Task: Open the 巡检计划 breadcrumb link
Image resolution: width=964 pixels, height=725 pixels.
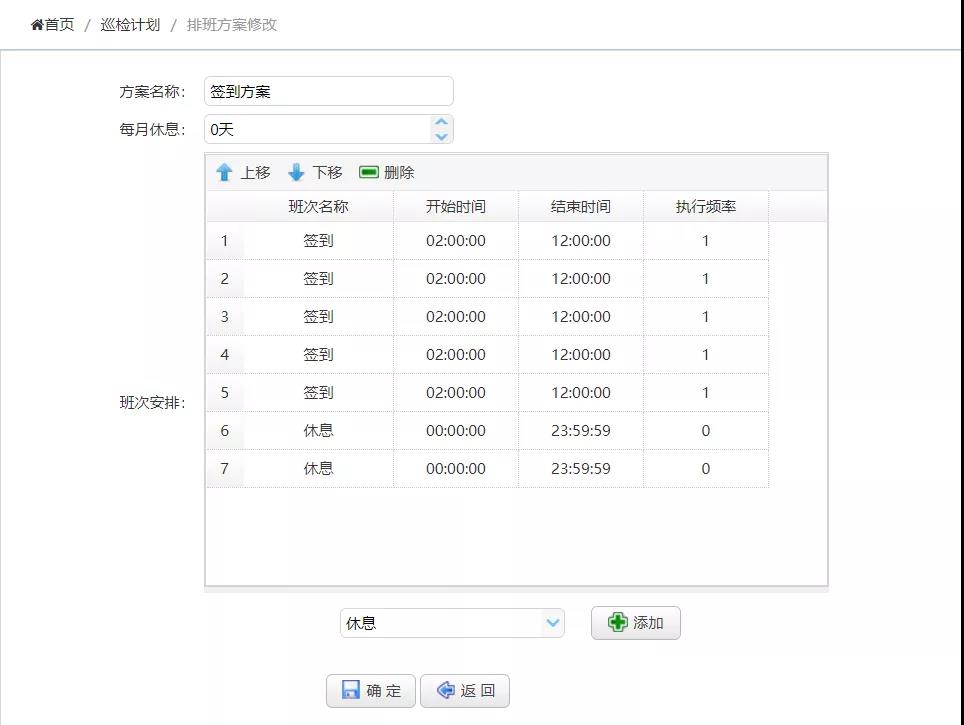Action: click(130, 25)
